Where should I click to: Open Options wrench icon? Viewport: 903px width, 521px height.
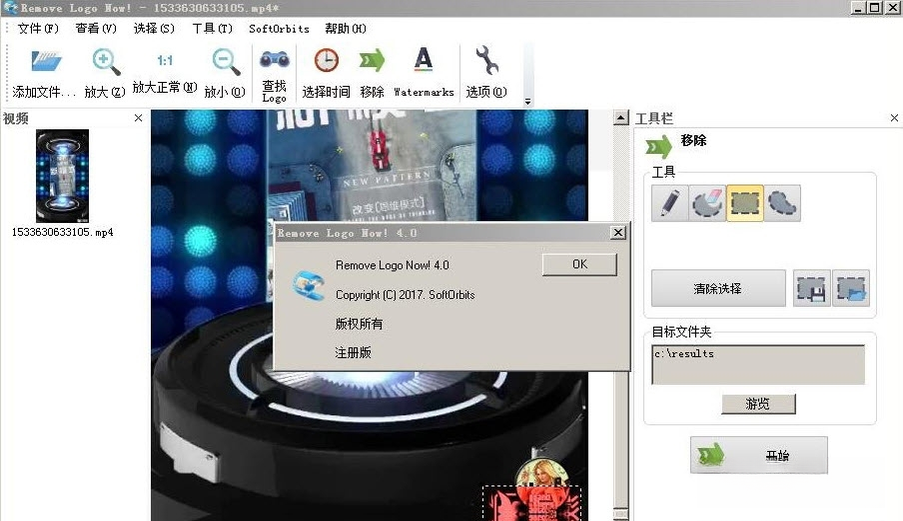coord(487,60)
